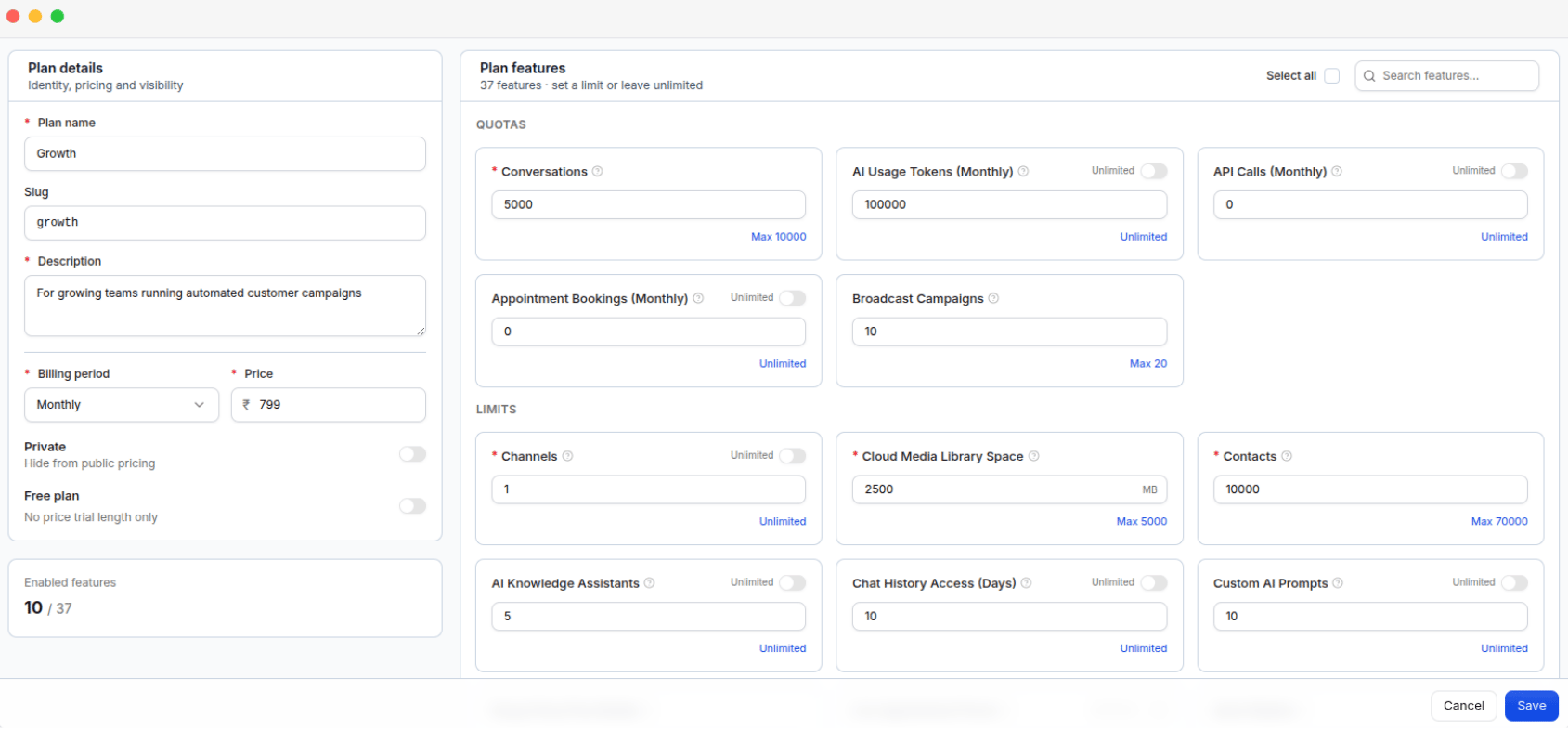Focus the Plan name input field

225,154
